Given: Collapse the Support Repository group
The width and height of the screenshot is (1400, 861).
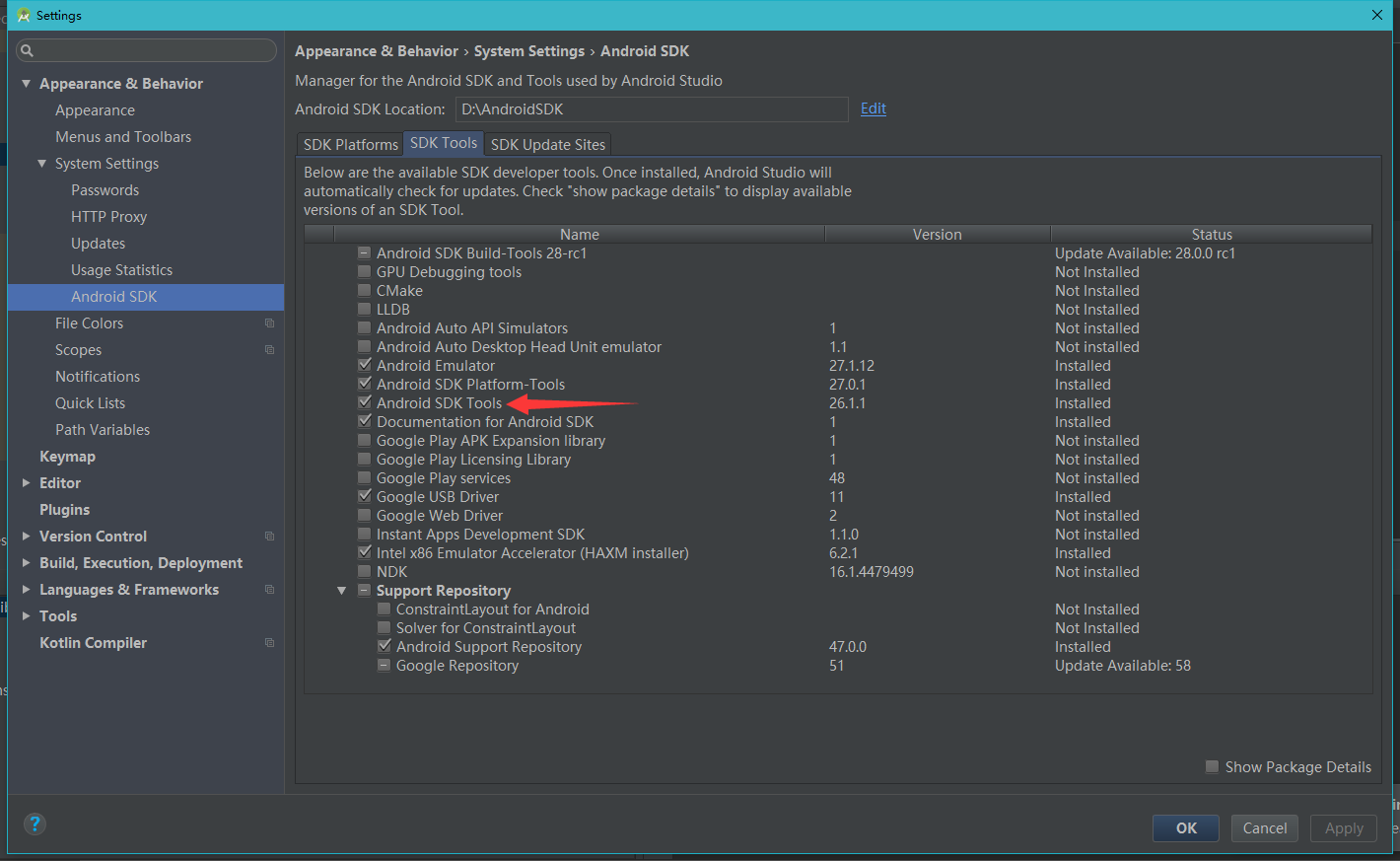Looking at the screenshot, I should (342, 591).
